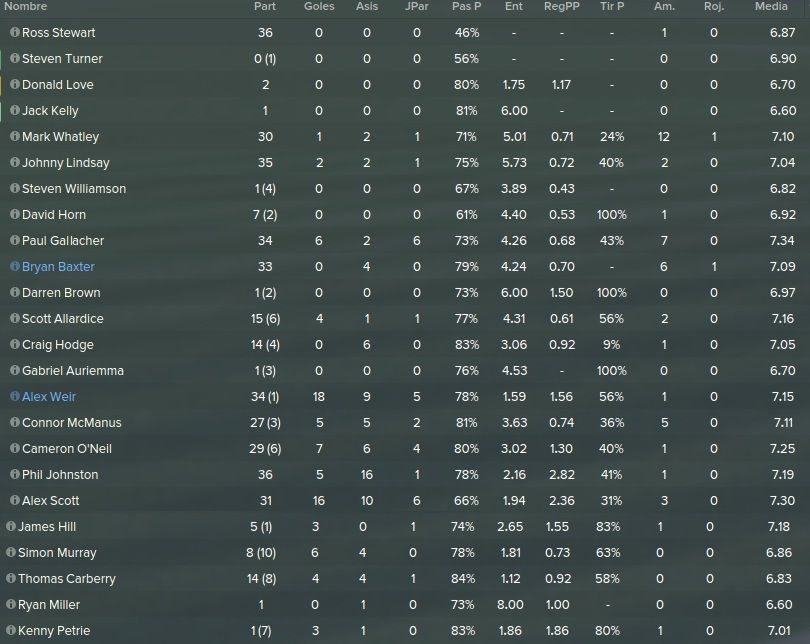Click the info icon beside Craig Hodge

15,344
